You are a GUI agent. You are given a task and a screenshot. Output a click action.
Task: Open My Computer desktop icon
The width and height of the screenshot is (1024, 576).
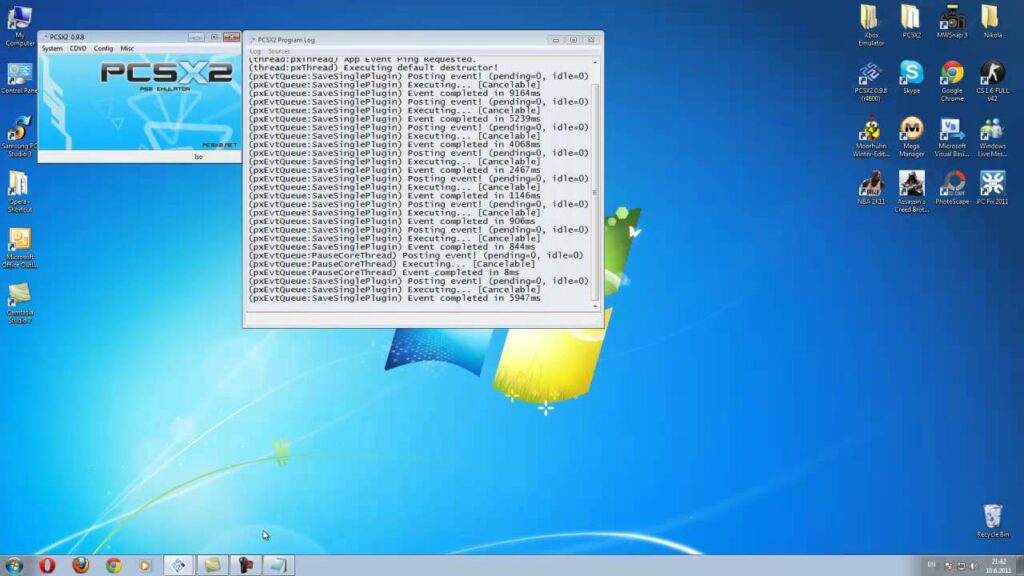[x=20, y=26]
